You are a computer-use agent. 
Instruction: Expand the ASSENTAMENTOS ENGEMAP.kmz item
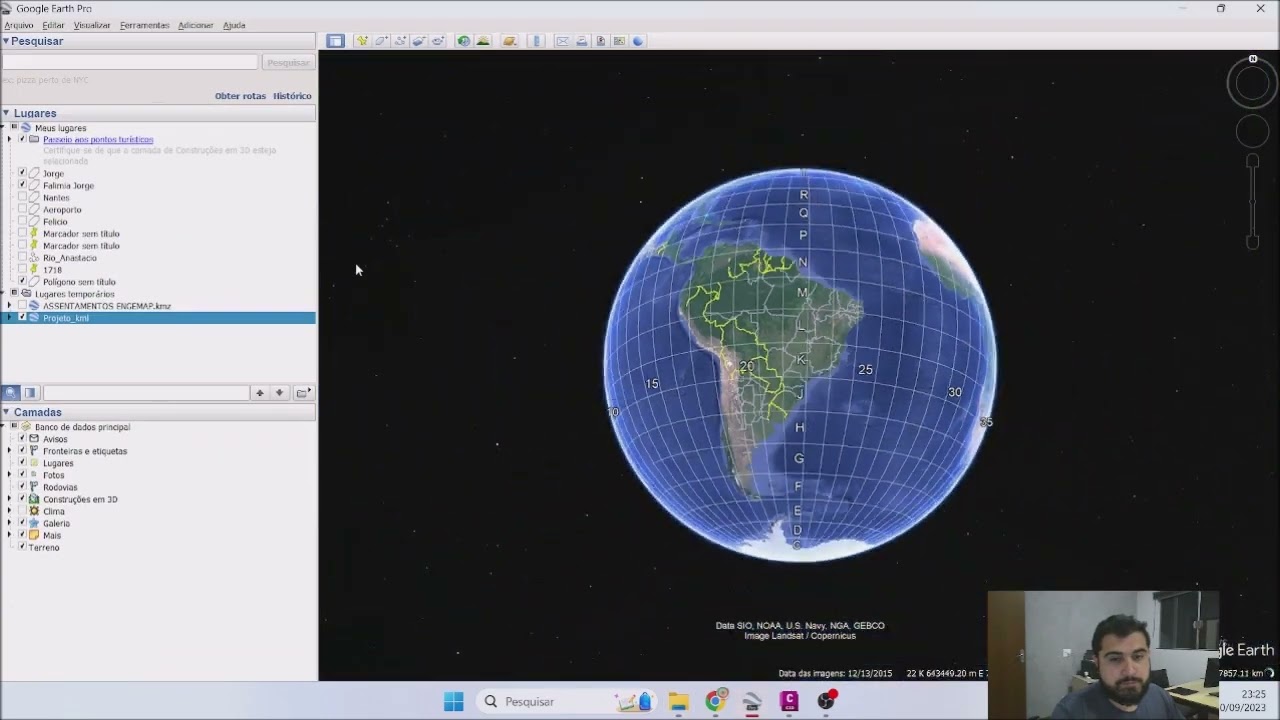pyautogui.click(x=10, y=306)
